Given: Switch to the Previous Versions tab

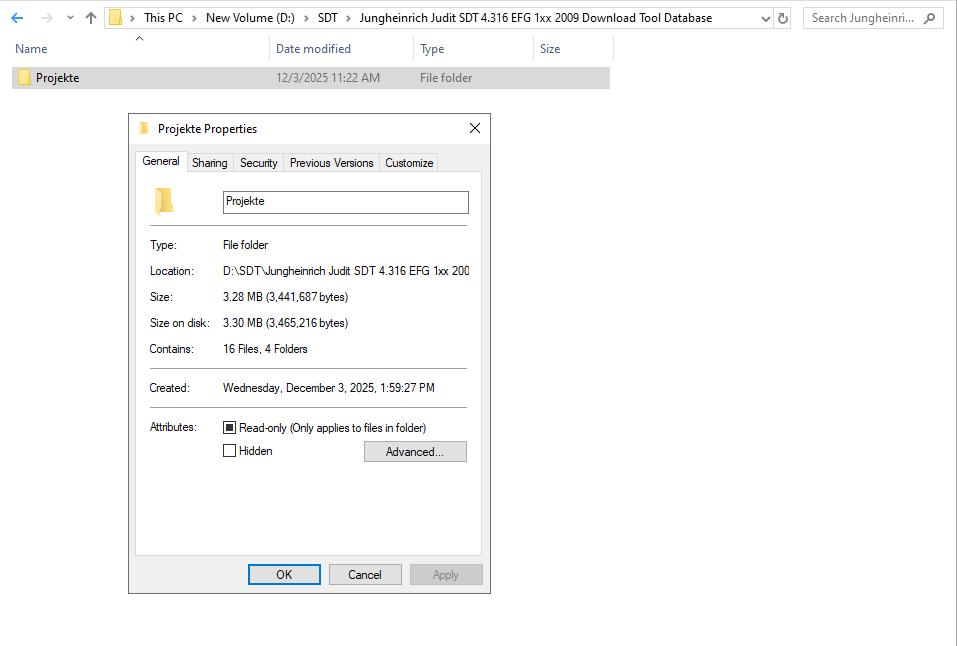Looking at the screenshot, I should click(x=331, y=163).
